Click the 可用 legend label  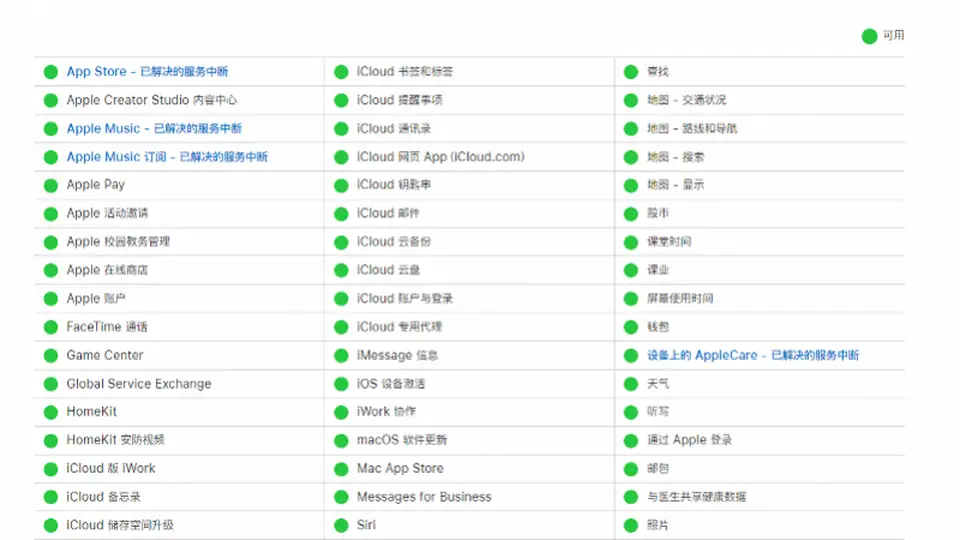click(x=893, y=36)
